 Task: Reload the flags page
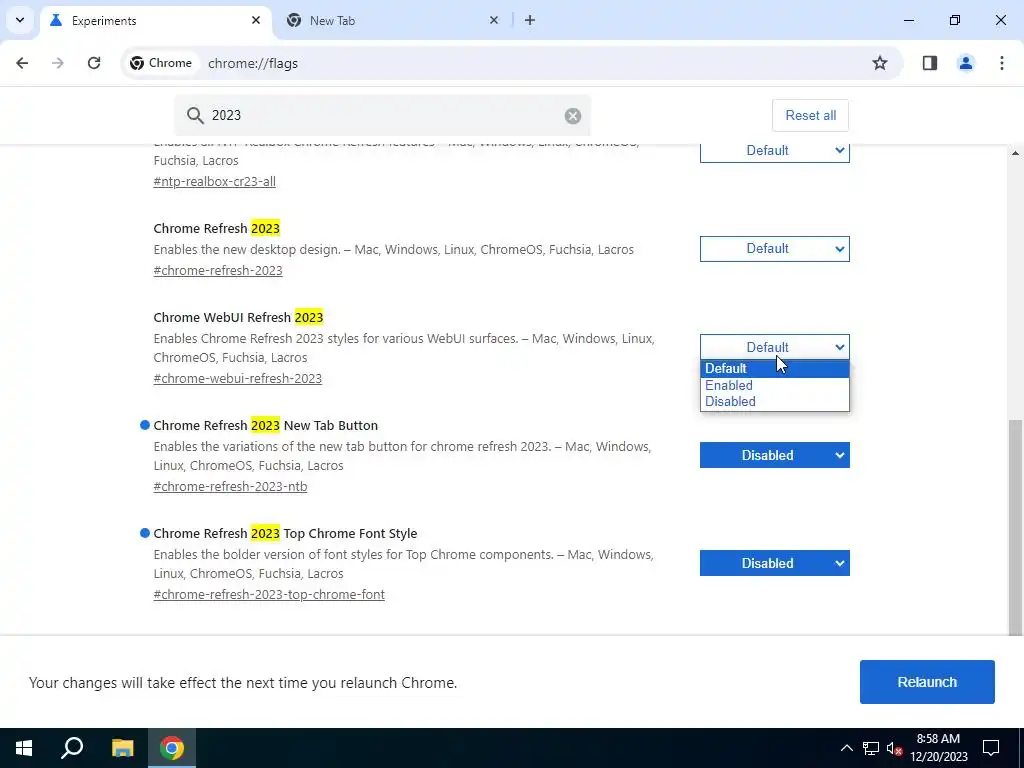(94, 63)
